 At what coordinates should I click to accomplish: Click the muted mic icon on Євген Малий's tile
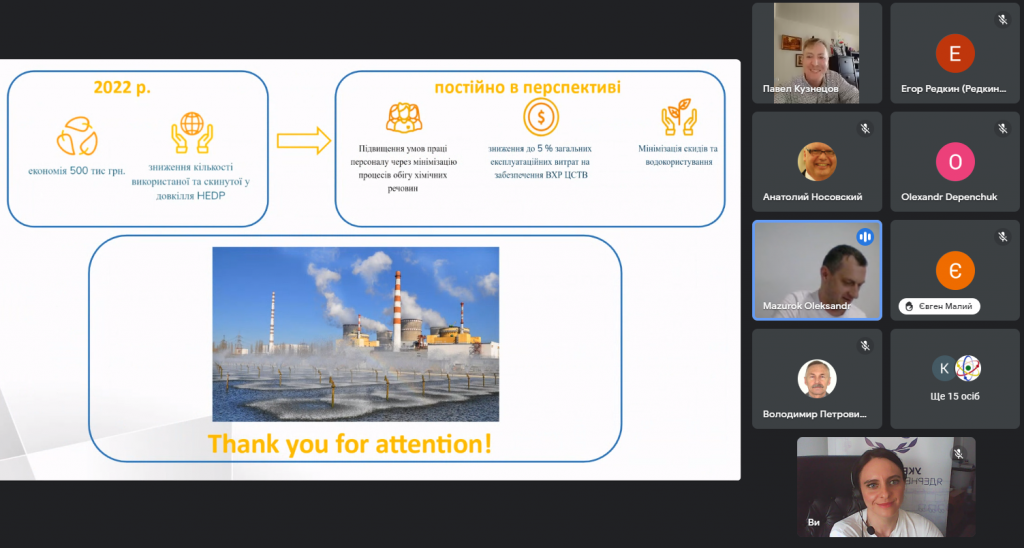(x=1002, y=237)
